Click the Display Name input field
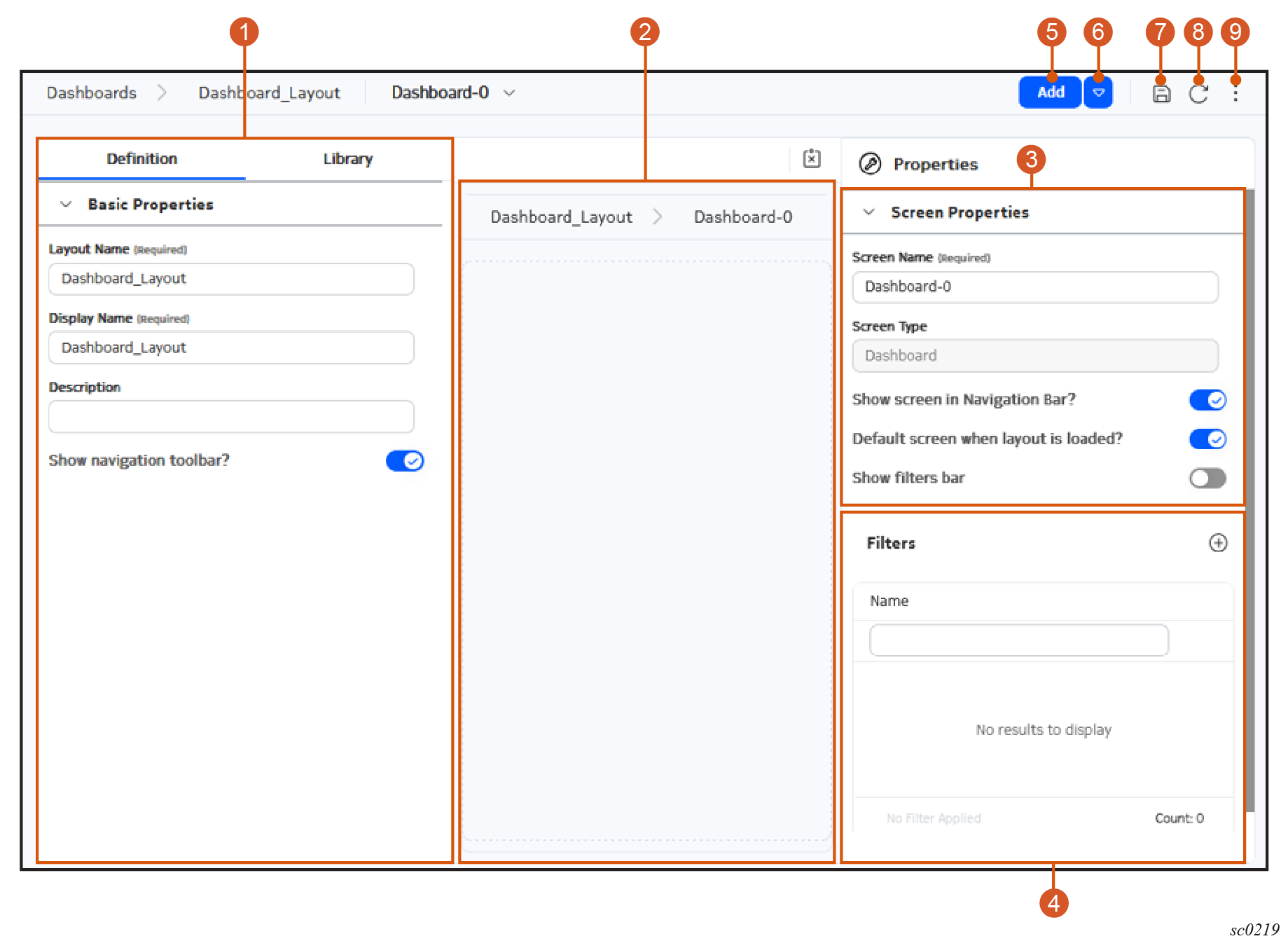The width and height of the screenshot is (1288, 941). click(x=231, y=348)
